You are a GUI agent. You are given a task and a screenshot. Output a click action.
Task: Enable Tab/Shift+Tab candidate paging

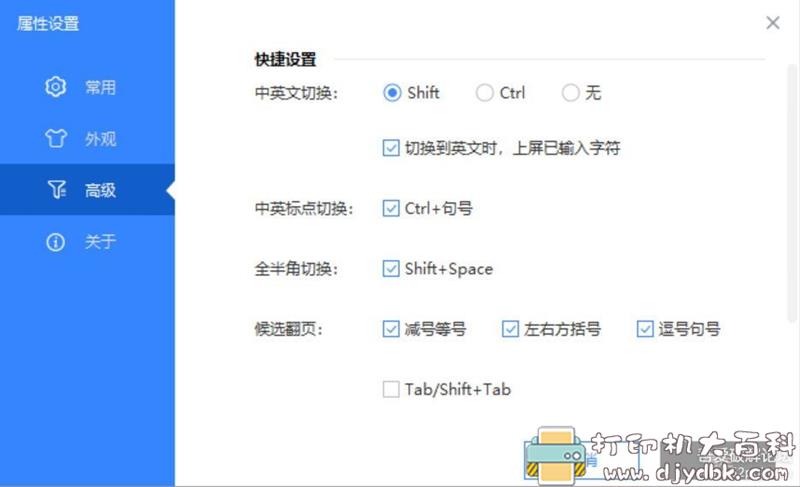click(x=391, y=390)
